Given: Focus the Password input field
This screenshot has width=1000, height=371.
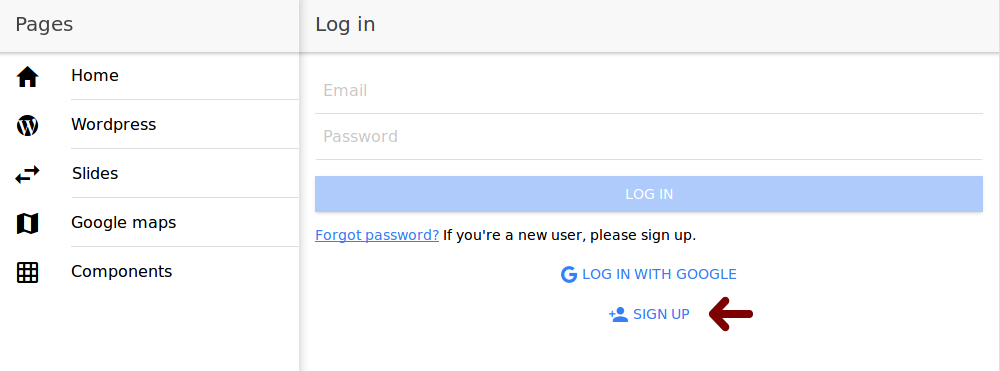Looking at the screenshot, I should tap(649, 137).
